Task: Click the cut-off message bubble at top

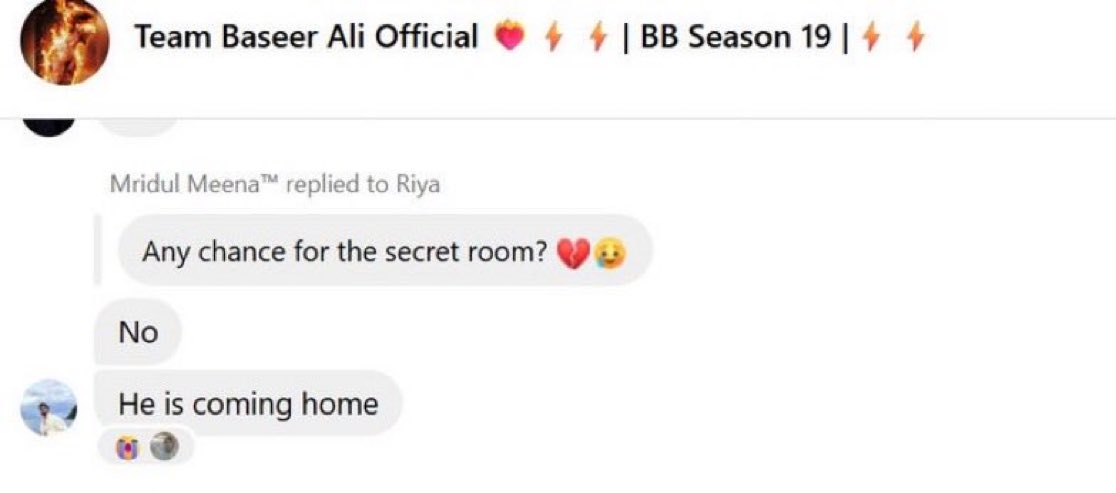Action: pyautogui.click(x=137, y=126)
